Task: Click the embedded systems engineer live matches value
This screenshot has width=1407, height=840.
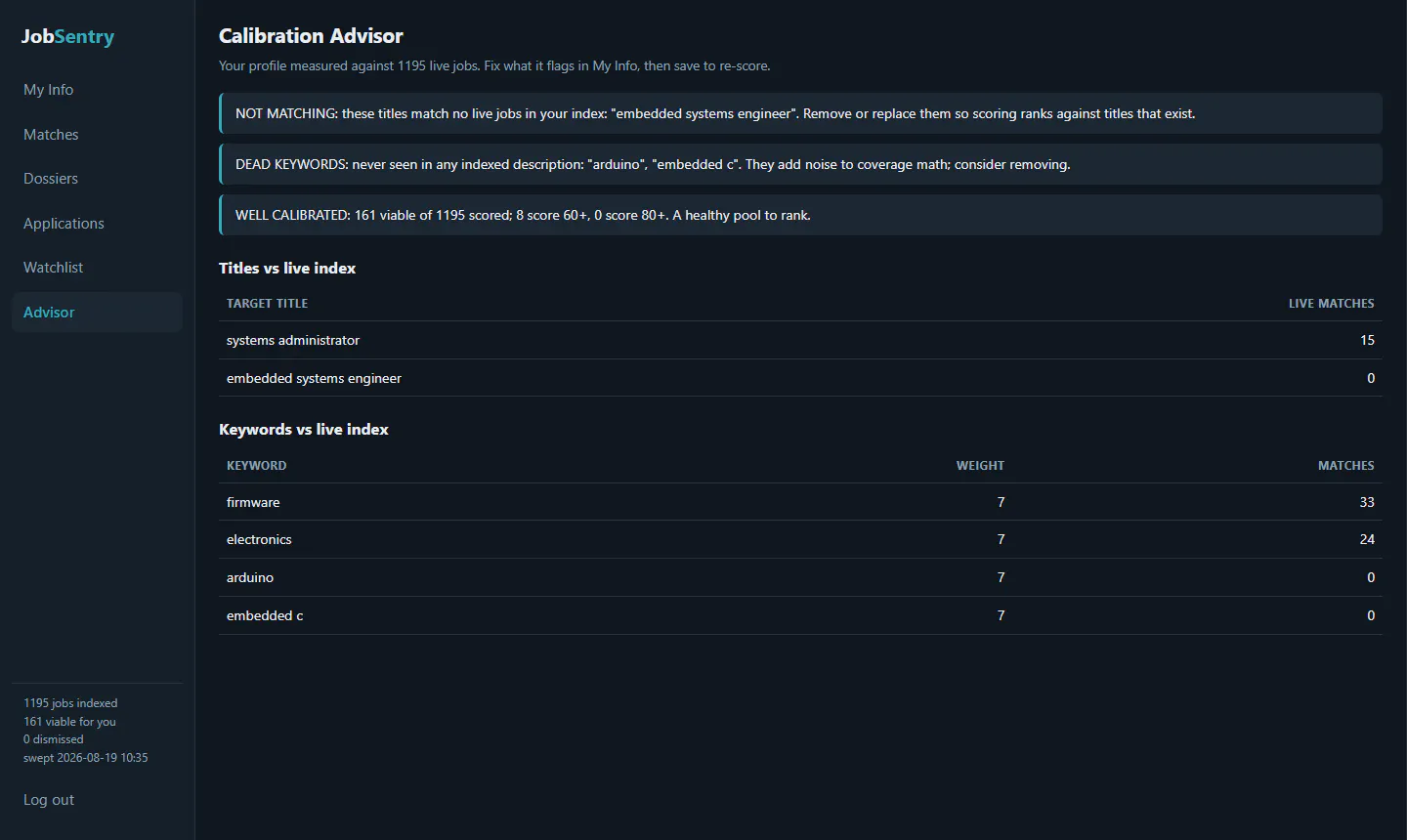Action: point(1371,378)
